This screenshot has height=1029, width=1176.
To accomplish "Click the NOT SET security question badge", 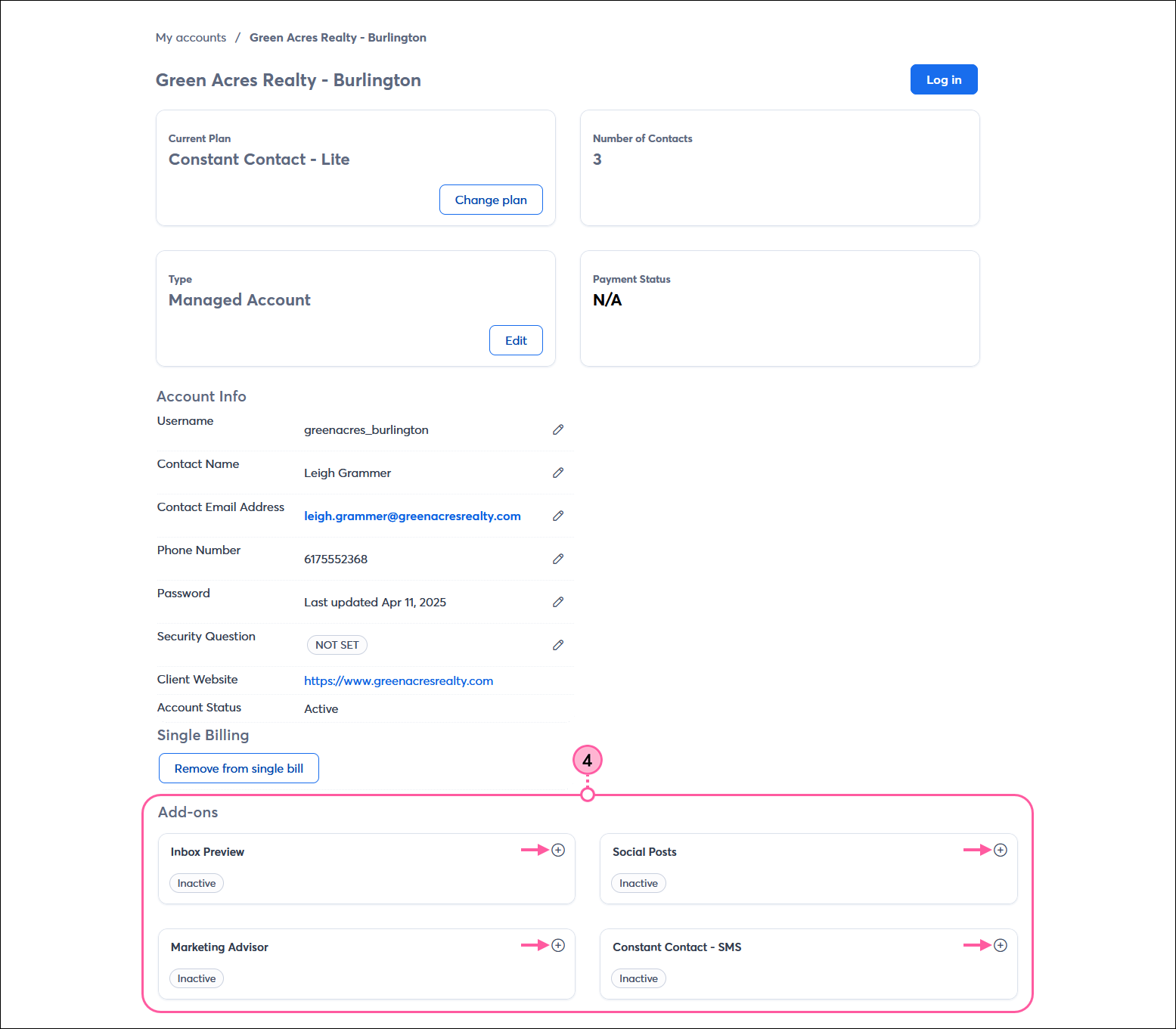I will click(337, 645).
